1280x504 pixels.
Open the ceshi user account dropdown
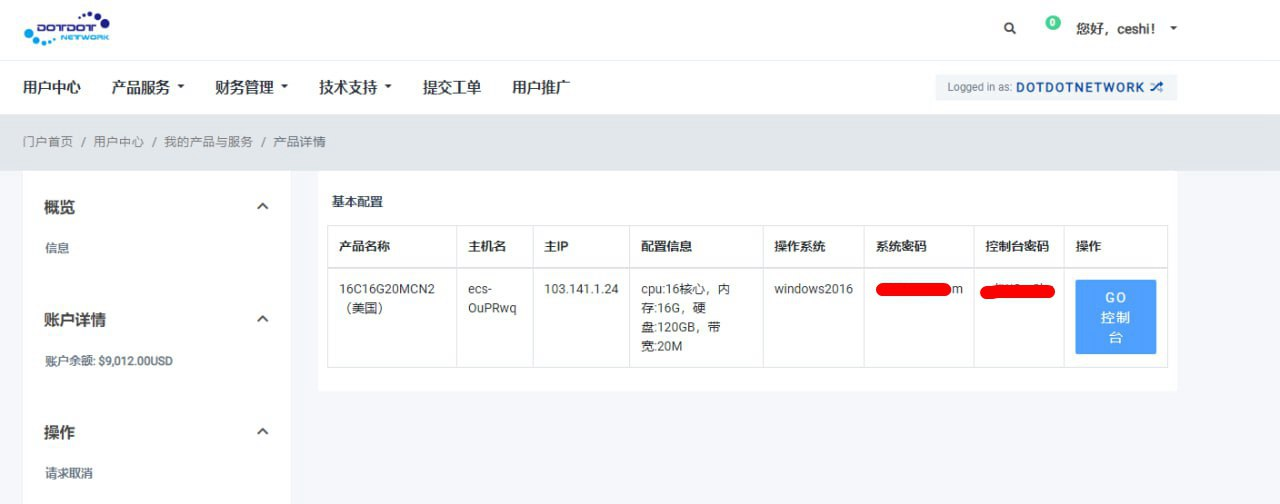(1126, 29)
